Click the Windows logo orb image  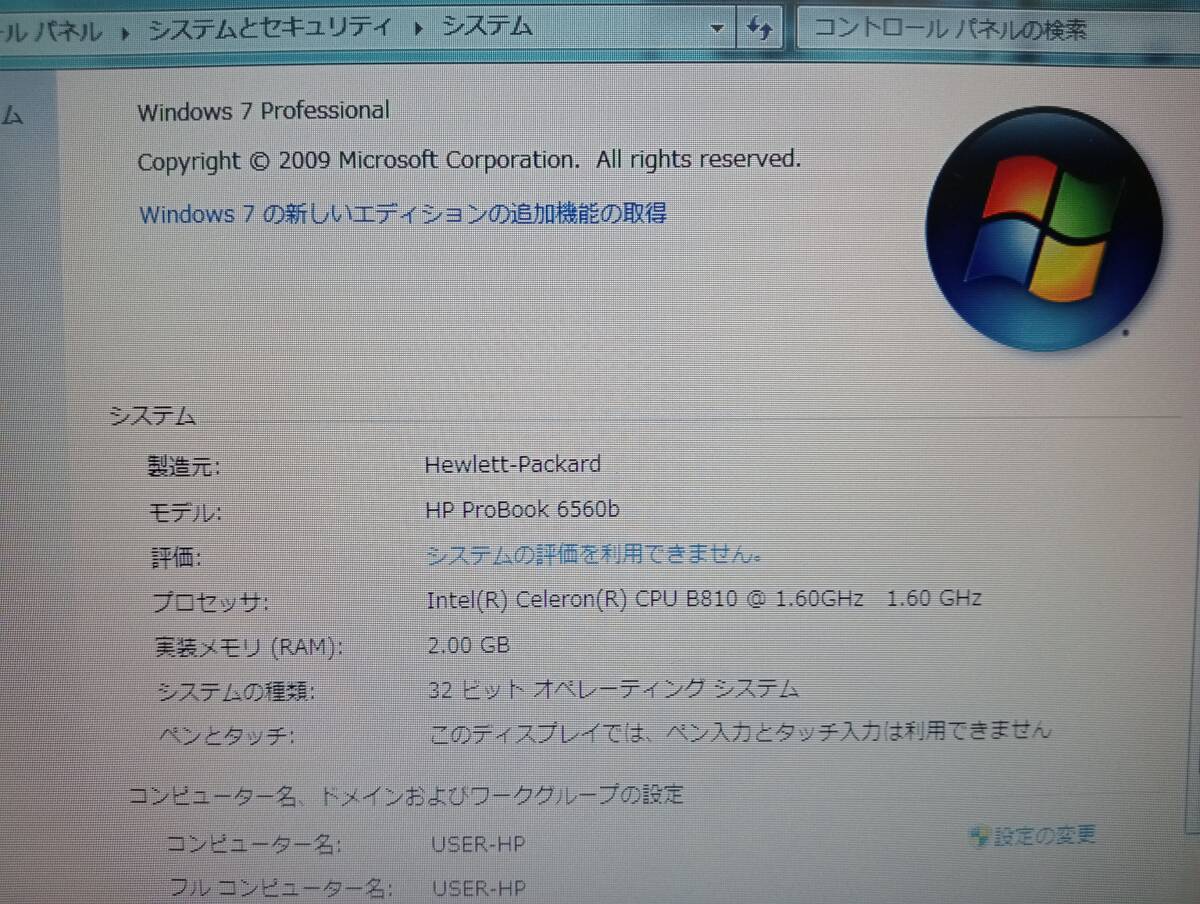pos(1044,229)
